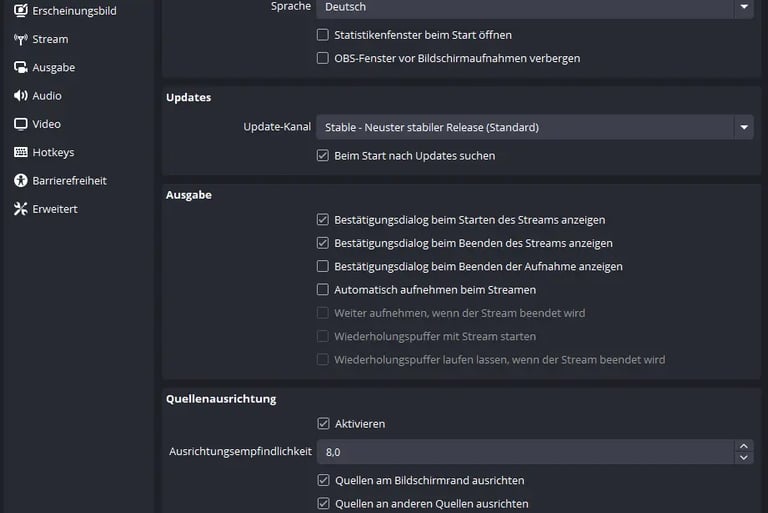Enable OBS-Fenster vor Bildschirmaufnahmen verbergen
Image resolution: width=768 pixels, height=513 pixels.
coord(322,58)
